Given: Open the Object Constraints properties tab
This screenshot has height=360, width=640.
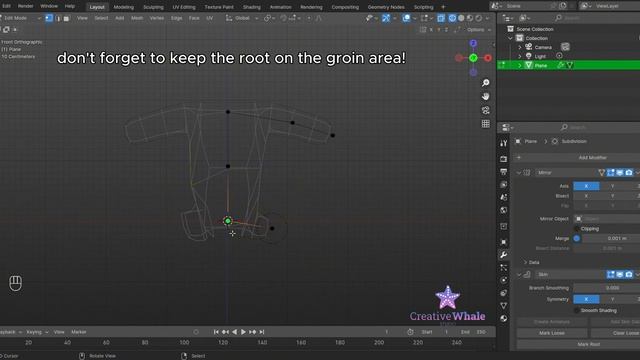Looking at the screenshot, I should [x=504, y=293].
